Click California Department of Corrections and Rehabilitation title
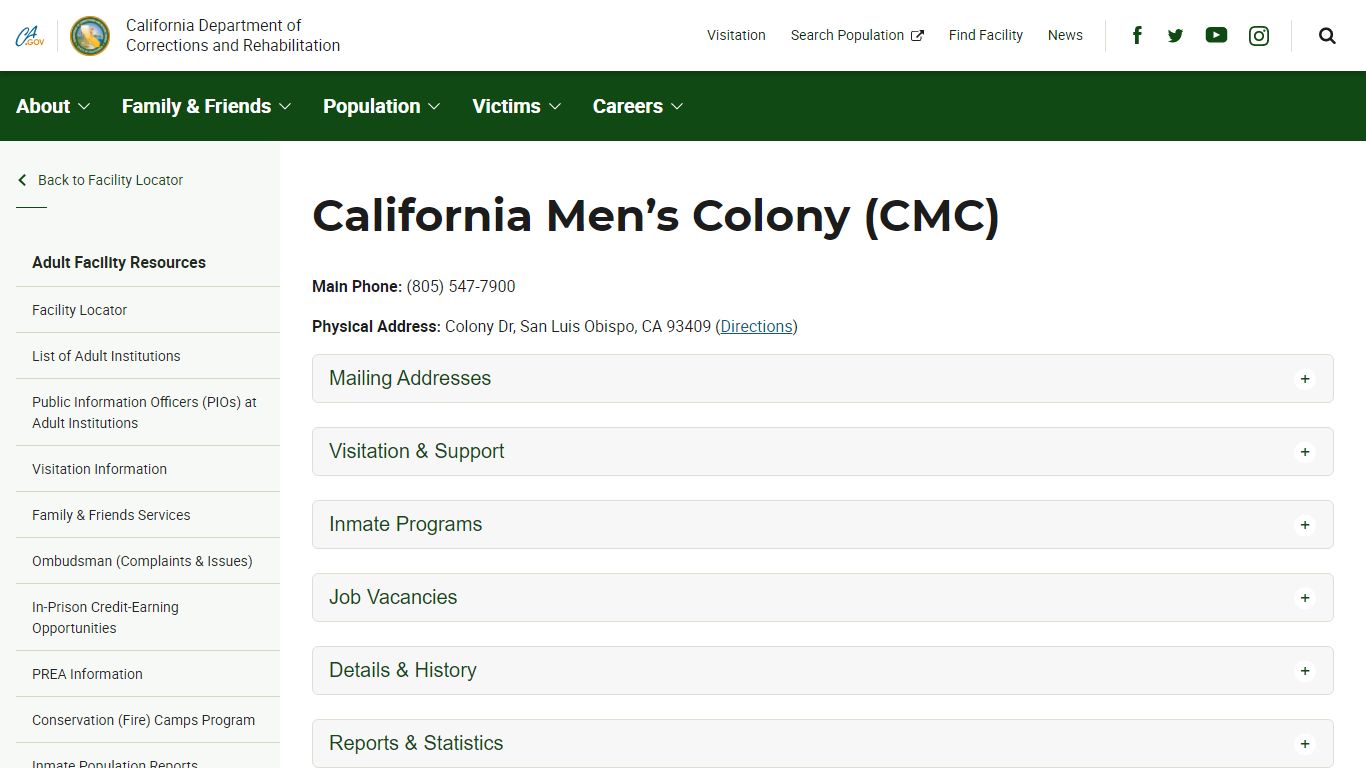Viewport: 1366px width, 768px height. [x=233, y=35]
